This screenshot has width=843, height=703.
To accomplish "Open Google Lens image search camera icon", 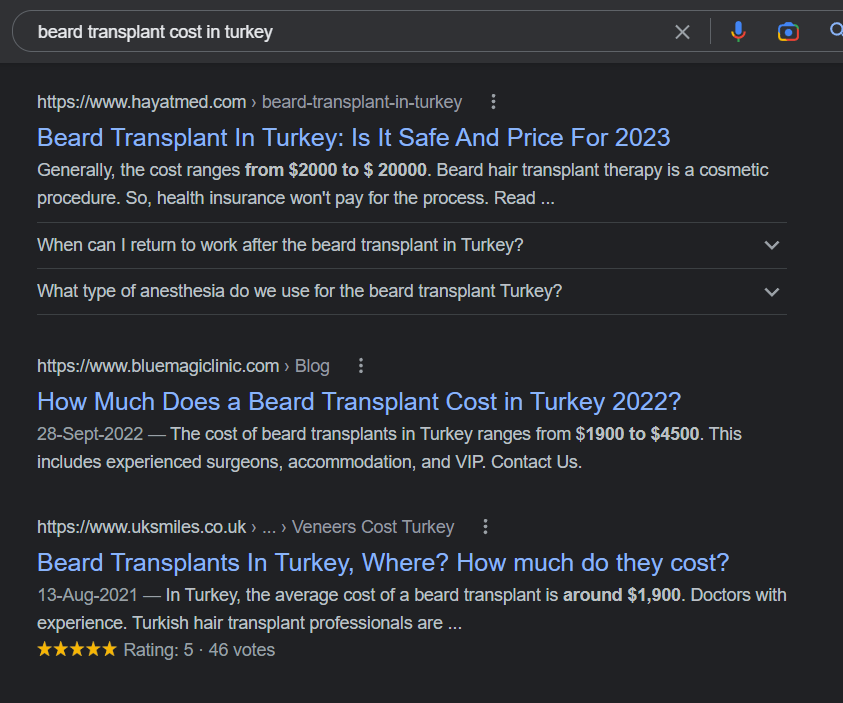I will point(788,32).
